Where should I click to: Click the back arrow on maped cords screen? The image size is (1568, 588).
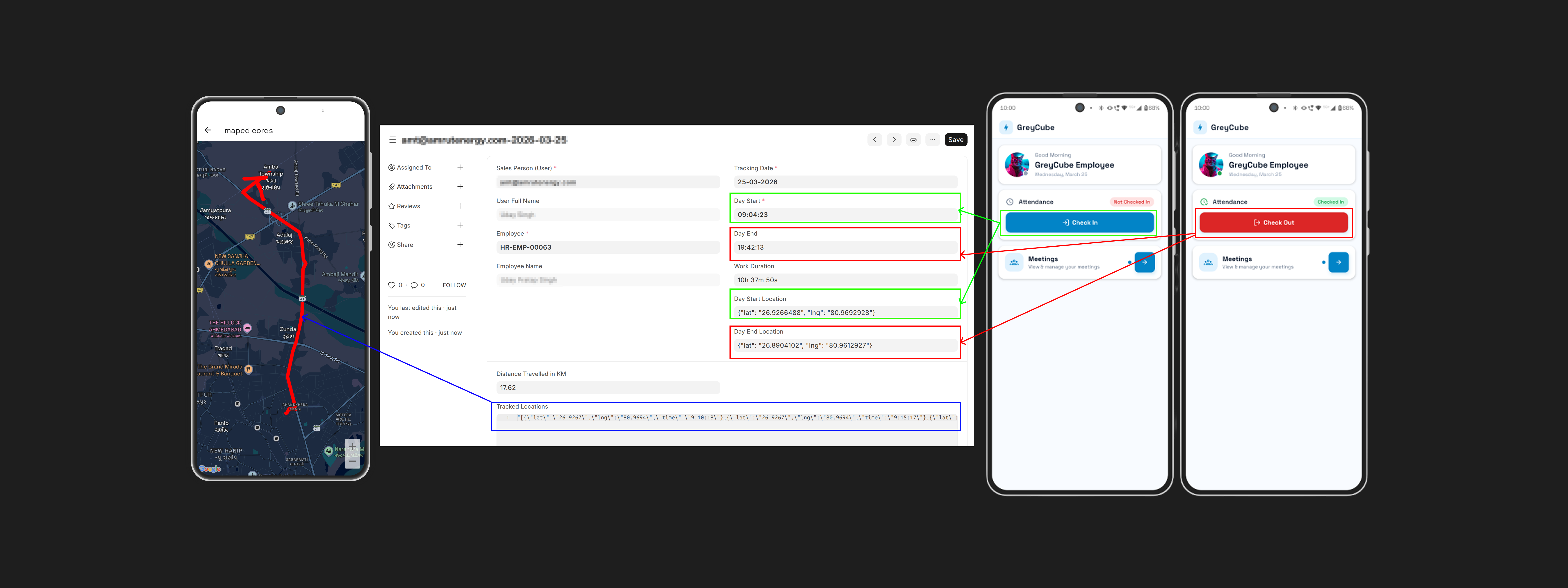click(x=208, y=130)
